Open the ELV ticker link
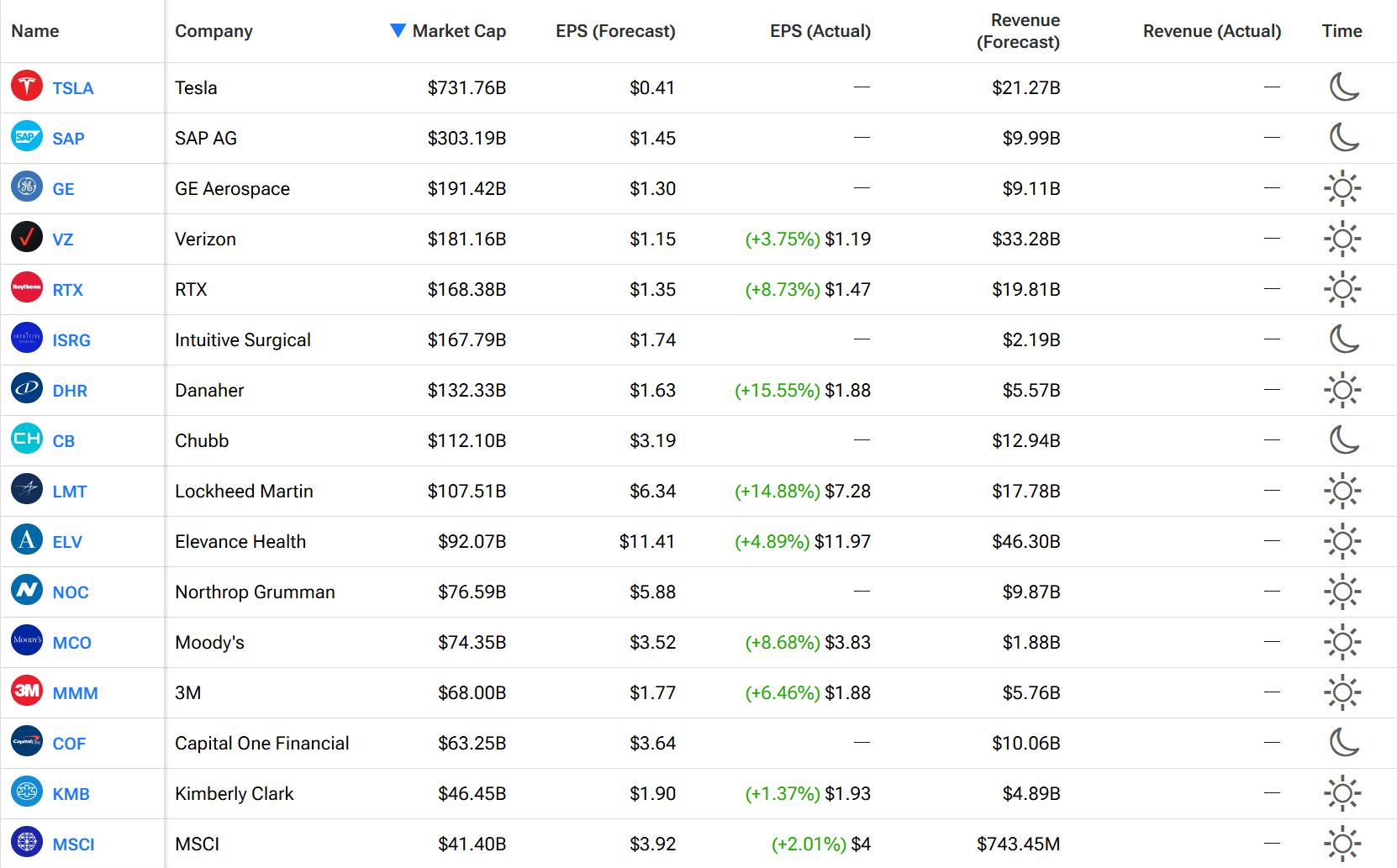The image size is (1397, 868). 67,542
